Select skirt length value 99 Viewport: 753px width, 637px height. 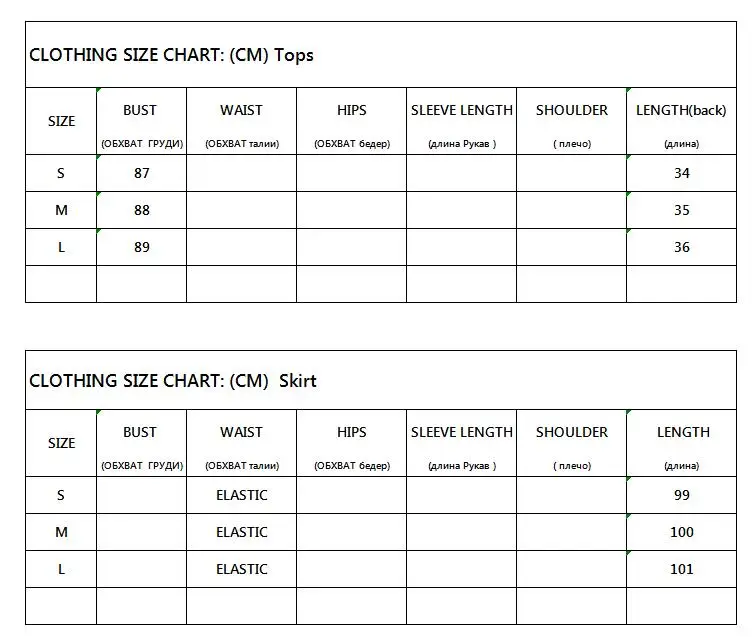(x=681, y=495)
